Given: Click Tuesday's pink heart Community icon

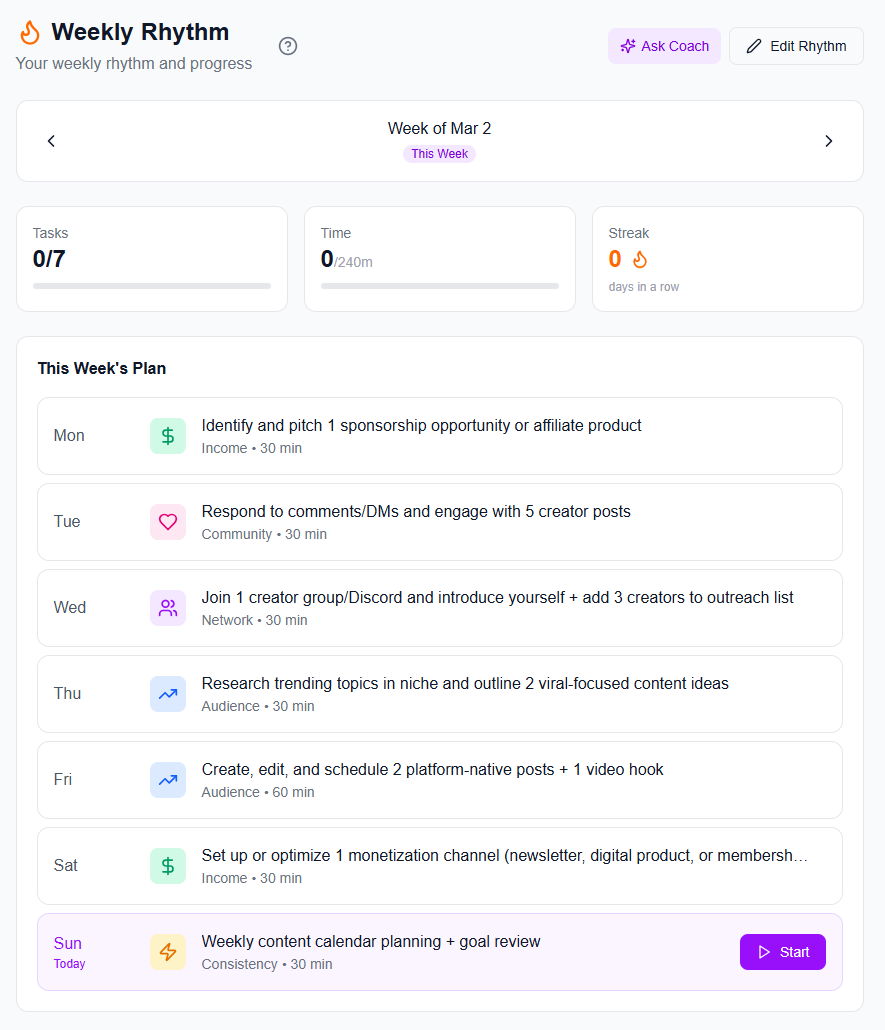Looking at the screenshot, I should coord(168,522).
